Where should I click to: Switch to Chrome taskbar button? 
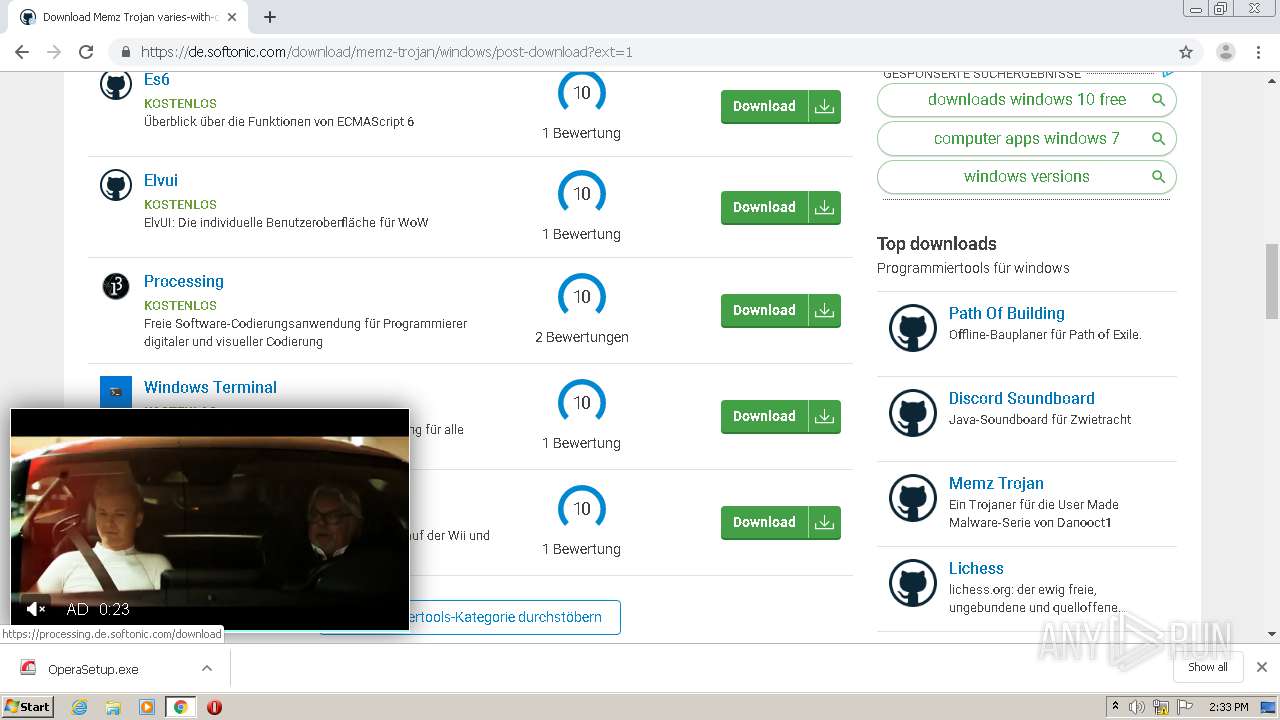[180, 707]
